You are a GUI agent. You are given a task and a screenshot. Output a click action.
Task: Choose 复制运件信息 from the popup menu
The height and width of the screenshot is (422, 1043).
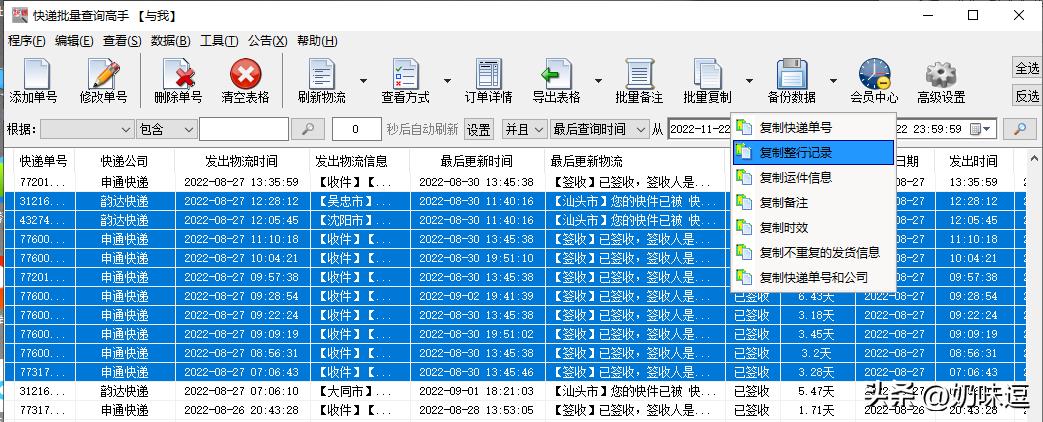(x=813, y=178)
